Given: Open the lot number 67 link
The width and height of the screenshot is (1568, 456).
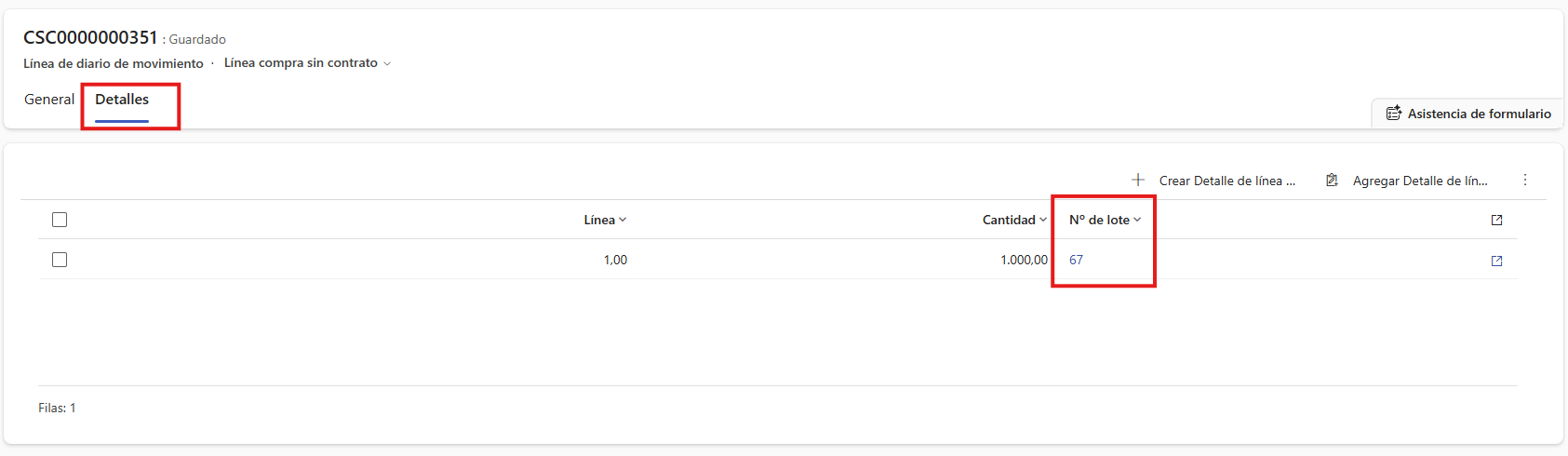Looking at the screenshot, I should 1076,260.
